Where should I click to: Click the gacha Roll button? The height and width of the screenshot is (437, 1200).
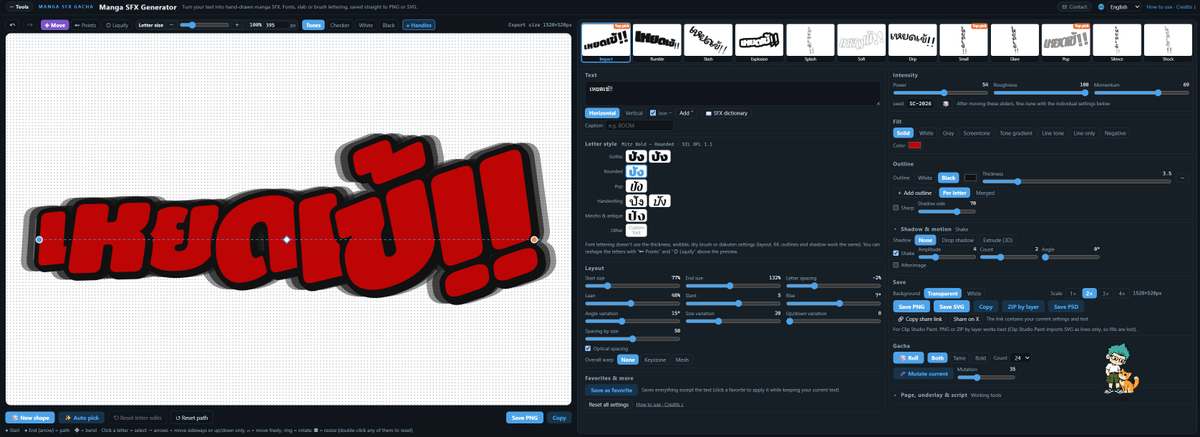coord(908,357)
